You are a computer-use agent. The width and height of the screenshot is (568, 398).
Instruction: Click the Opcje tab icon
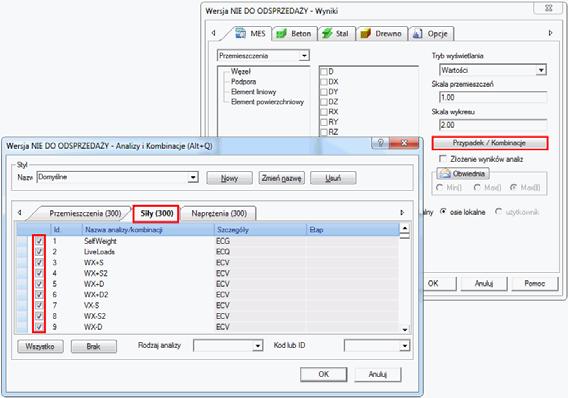[417, 34]
